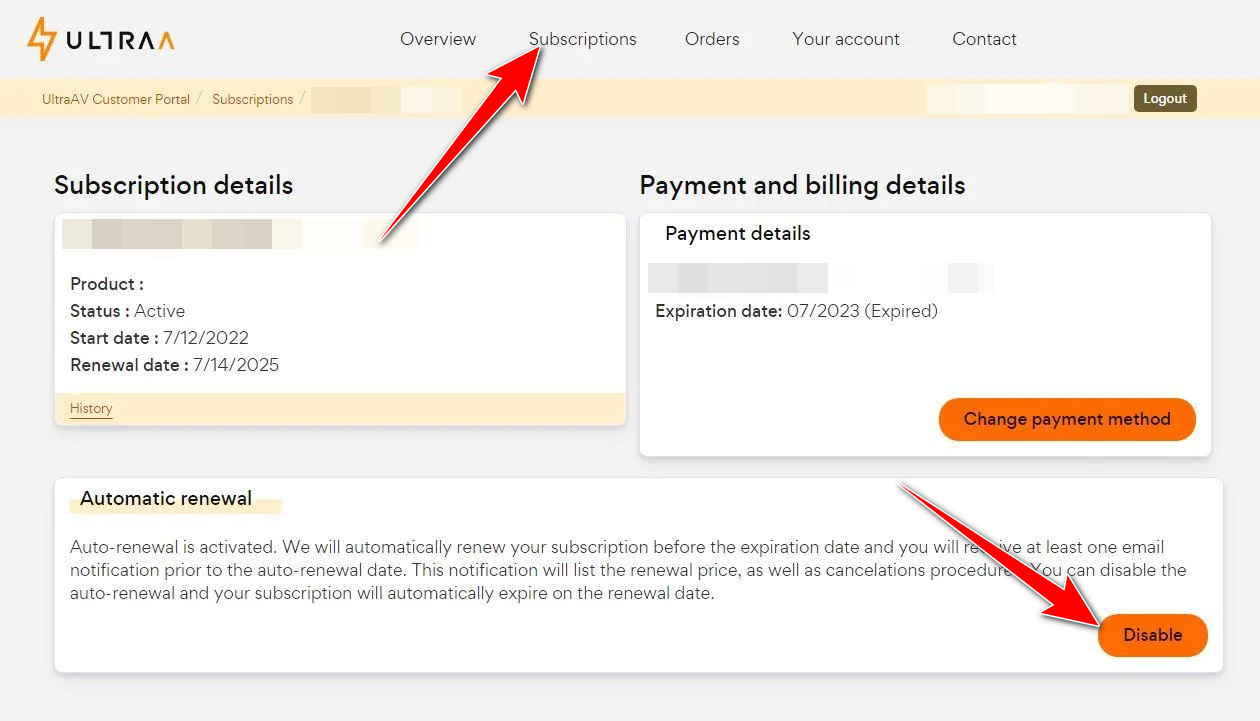Click Expiration date 07/2023 (Expired) text
Screen dimensions: 1260x721
click(x=796, y=311)
